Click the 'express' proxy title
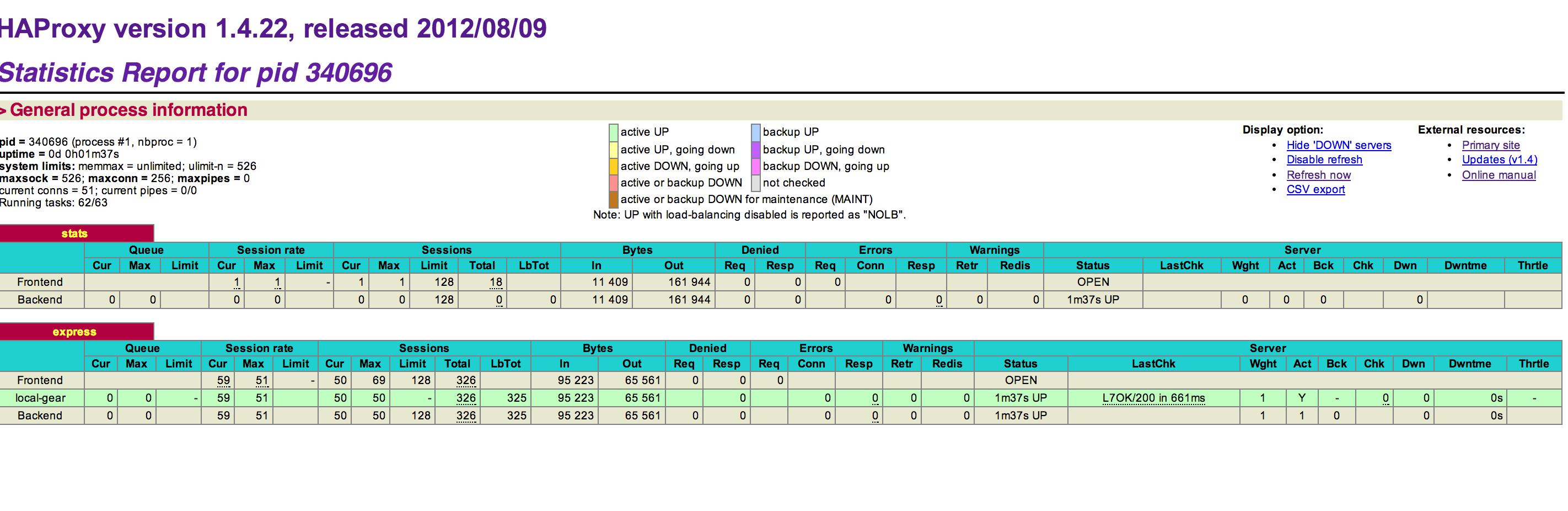Viewport: 1568px width, 511px height. (x=74, y=332)
